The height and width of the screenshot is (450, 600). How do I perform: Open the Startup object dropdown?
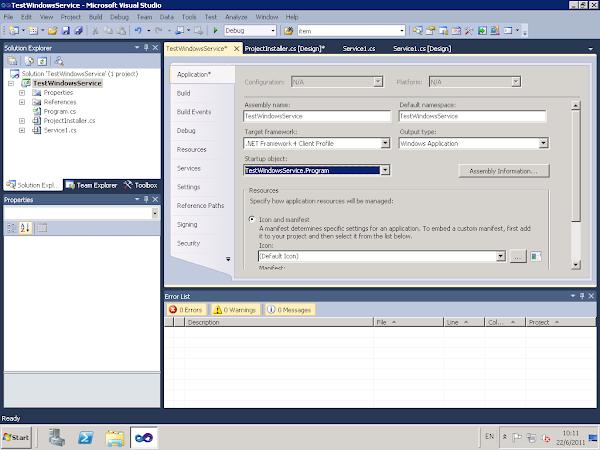[x=385, y=170]
